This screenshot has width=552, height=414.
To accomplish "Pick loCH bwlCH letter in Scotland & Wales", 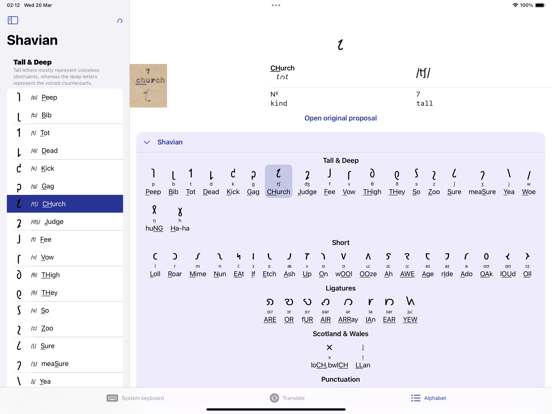I will [x=329, y=356].
